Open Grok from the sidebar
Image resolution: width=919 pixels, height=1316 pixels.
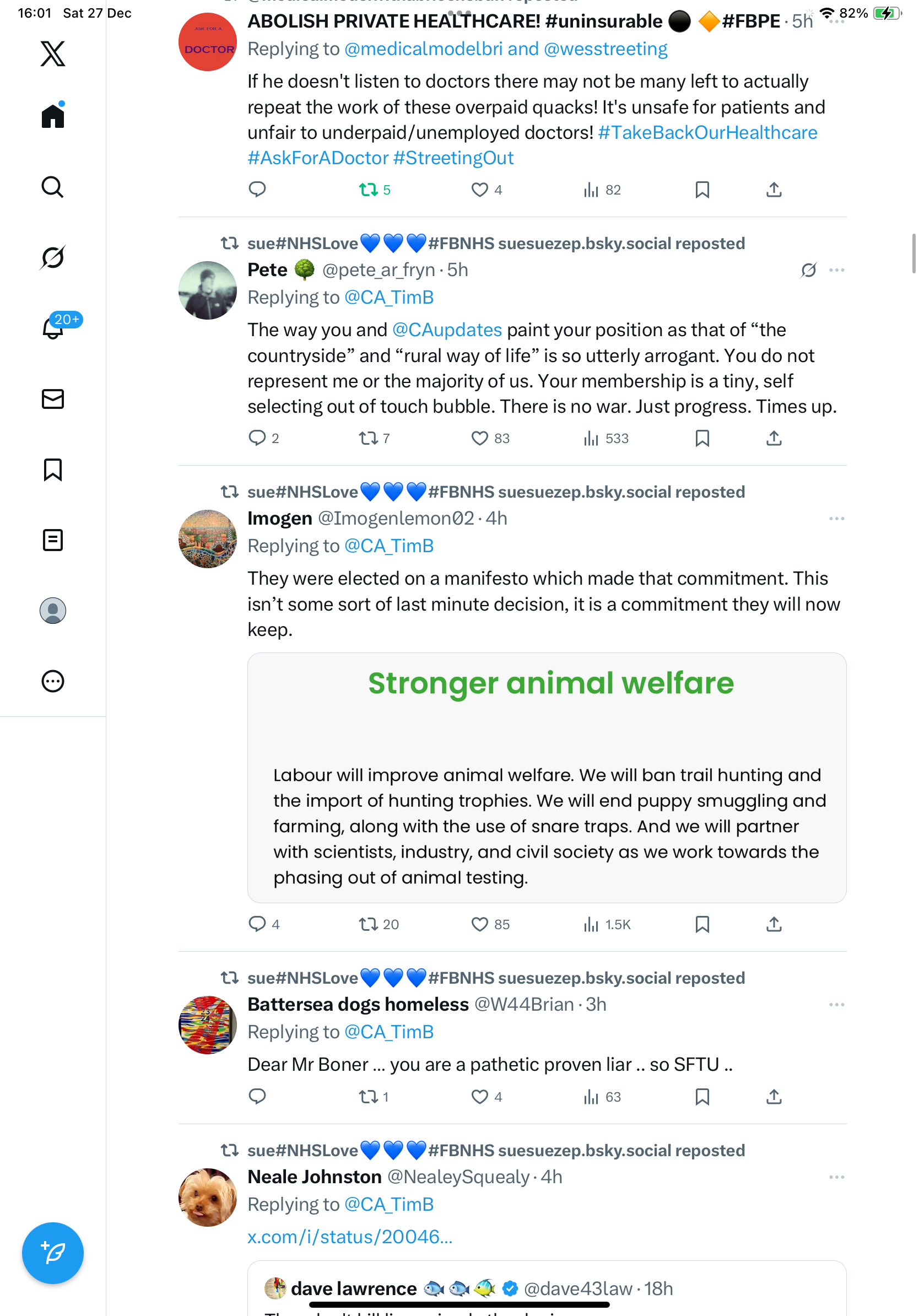(x=53, y=257)
